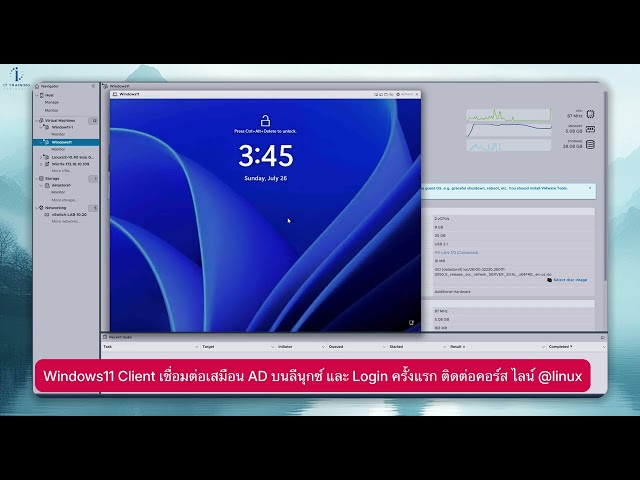The width and height of the screenshot is (640, 480).
Task: Click the console window title icon
Action: coord(115,94)
